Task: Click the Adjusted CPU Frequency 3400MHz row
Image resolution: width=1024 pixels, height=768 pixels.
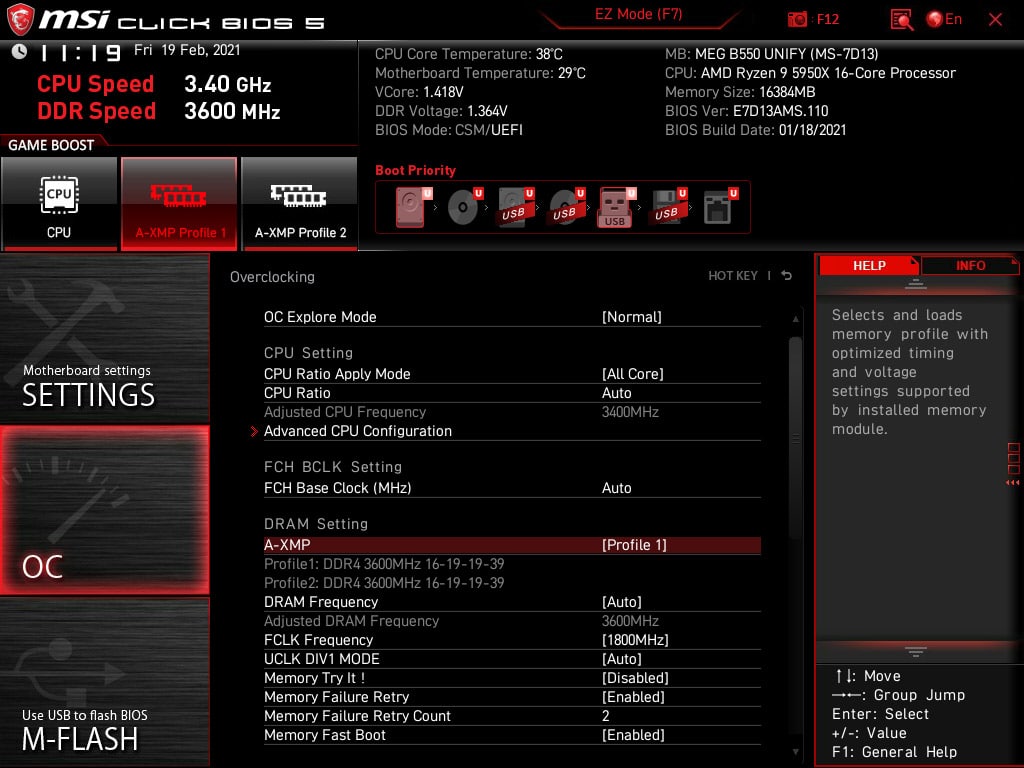Action: tap(512, 412)
